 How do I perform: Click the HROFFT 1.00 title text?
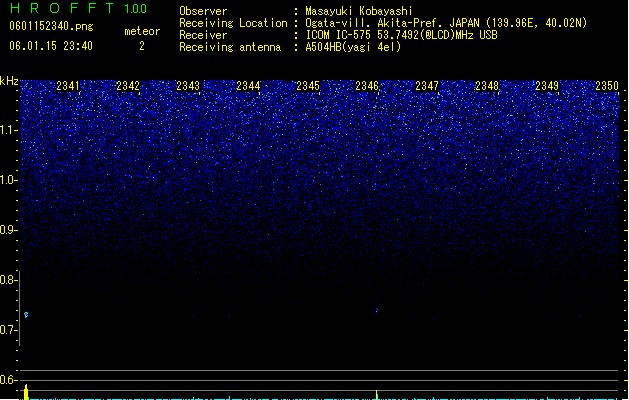[79, 8]
